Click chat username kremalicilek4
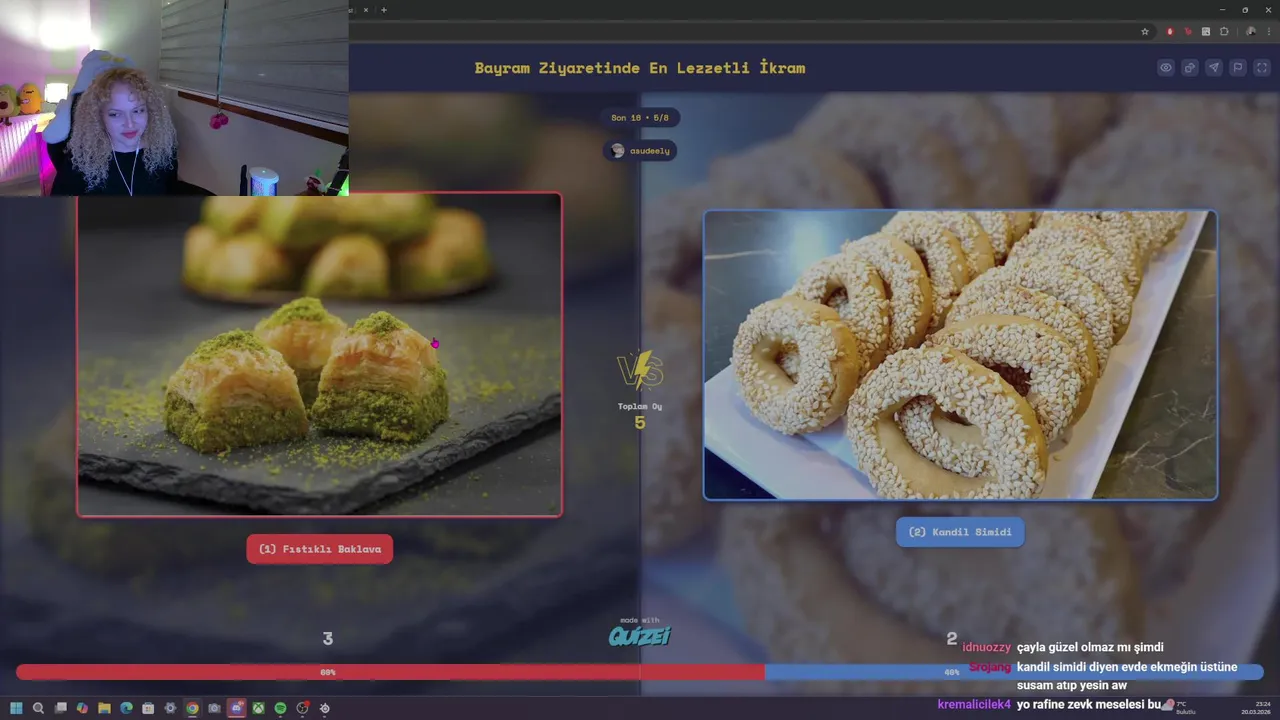Screen dimensions: 1280x720 point(974,704)
